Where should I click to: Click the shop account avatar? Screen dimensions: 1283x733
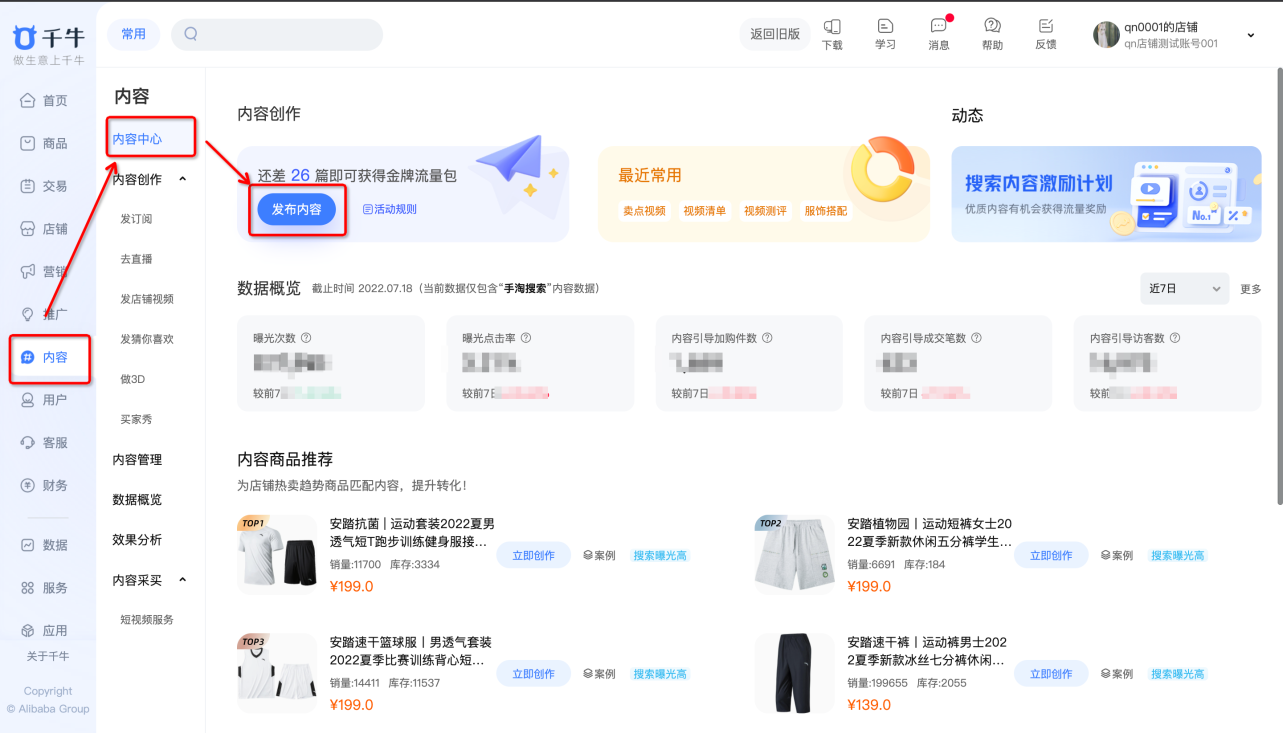pyautogui.click(x=1106, y=35)
